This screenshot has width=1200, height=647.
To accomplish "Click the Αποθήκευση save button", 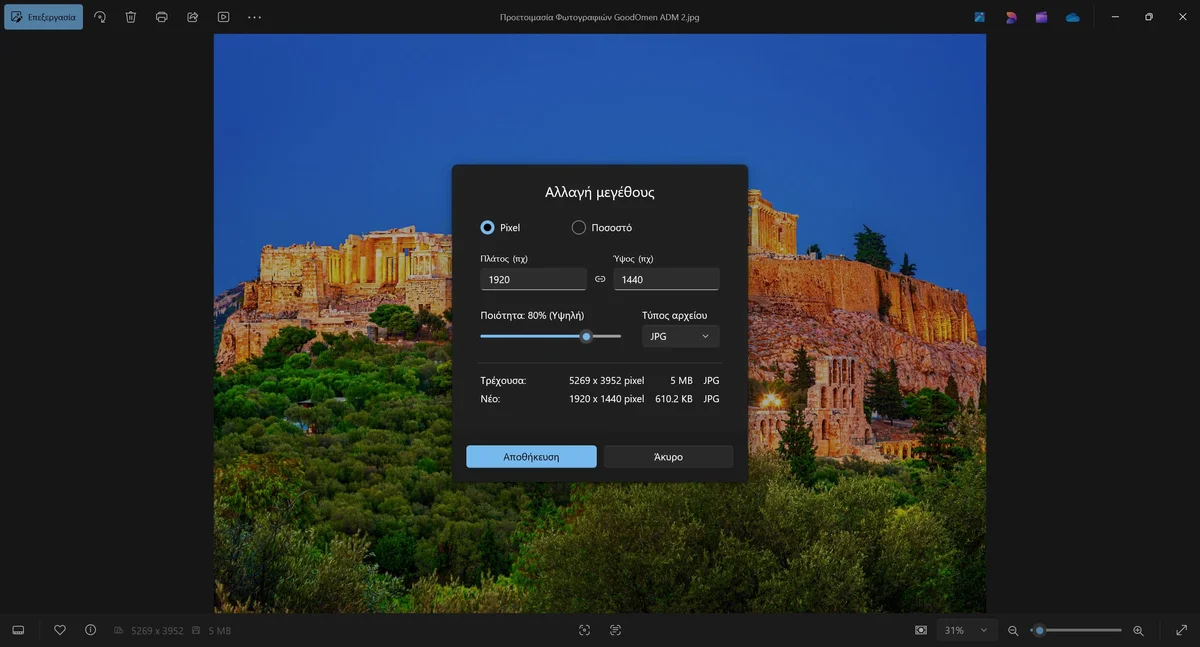I will pyautogui.click(x=531, y=456).
